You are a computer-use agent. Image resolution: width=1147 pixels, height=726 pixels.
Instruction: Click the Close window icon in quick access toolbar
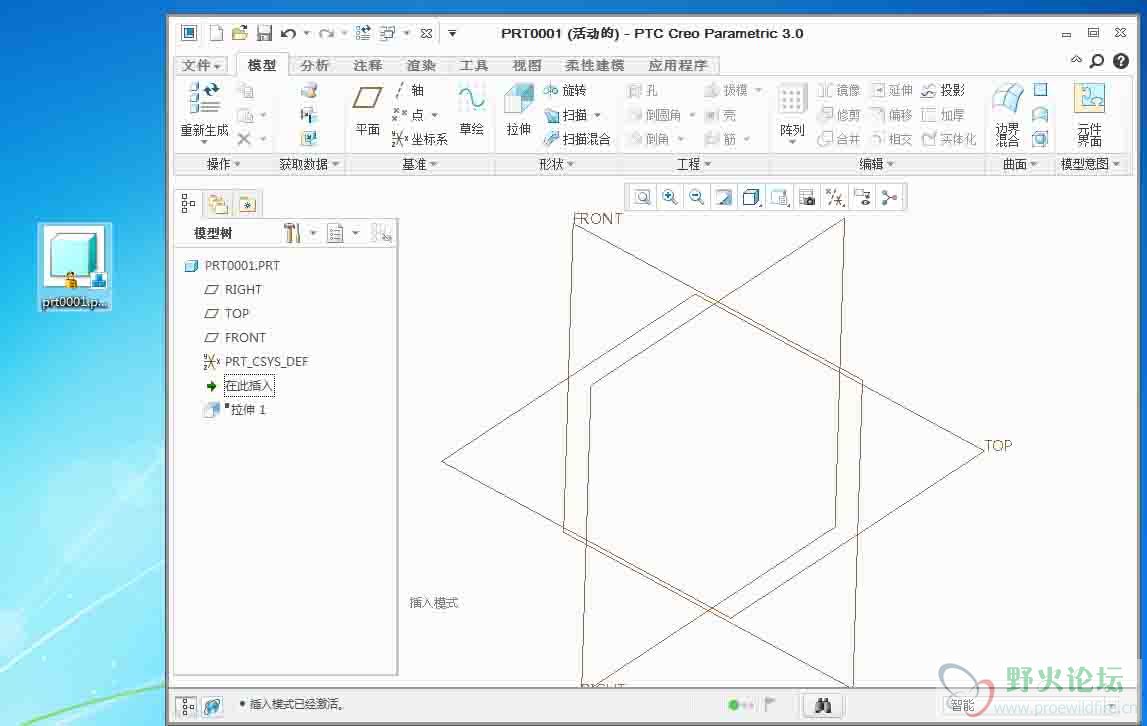pyautogui.click(x=426, y=33)
